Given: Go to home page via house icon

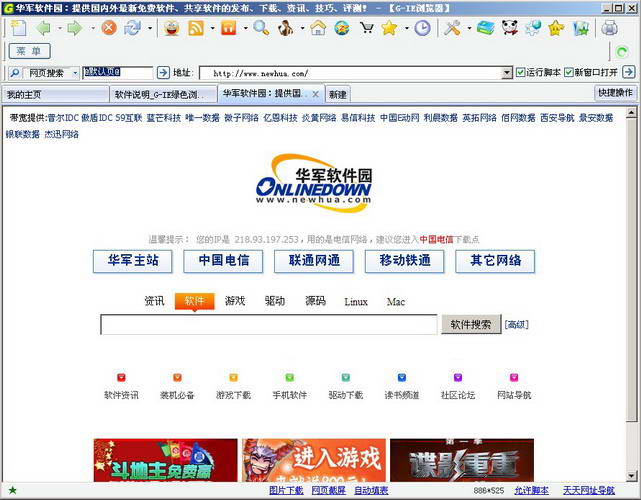Looking at the screenshot, I should (x=318, y=28).
